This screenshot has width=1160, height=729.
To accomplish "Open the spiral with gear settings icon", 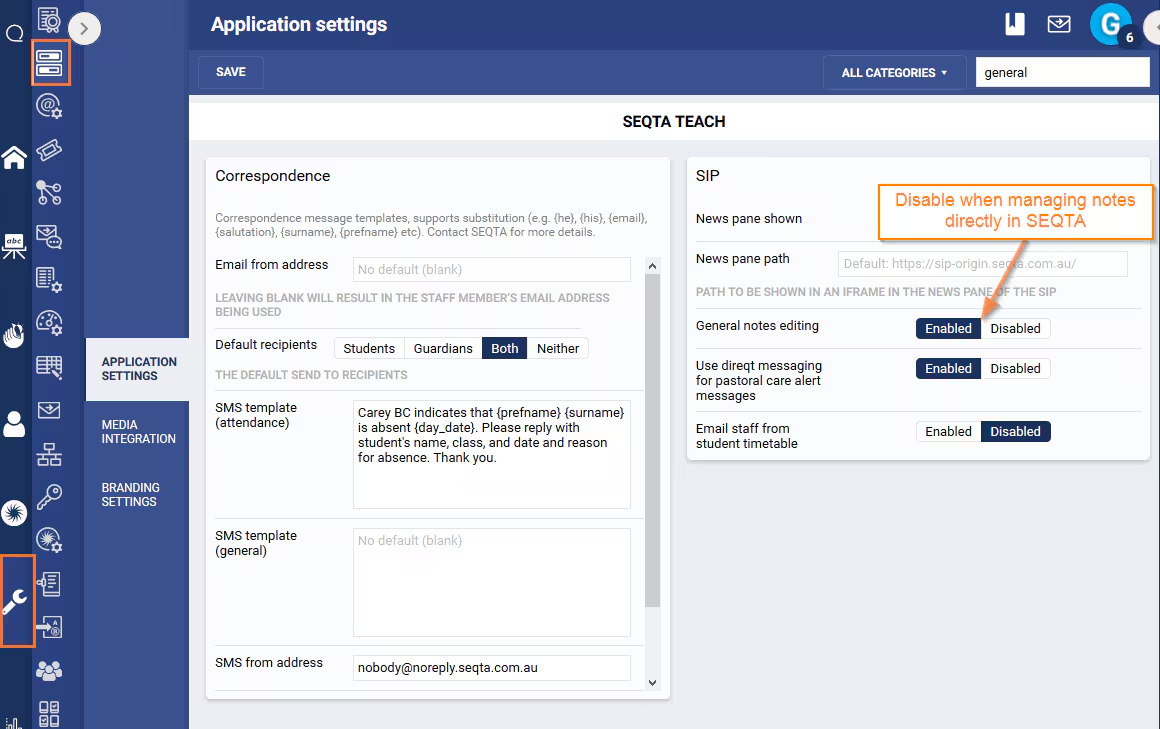I will click(x=49, y=540).
